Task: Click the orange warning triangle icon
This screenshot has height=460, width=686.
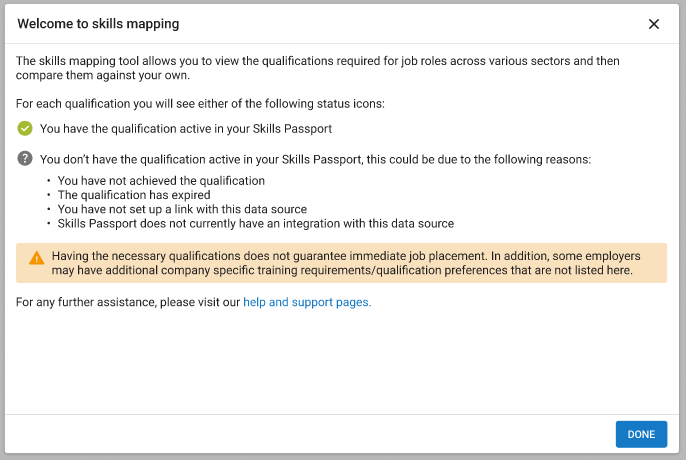Action: [37, 257]
